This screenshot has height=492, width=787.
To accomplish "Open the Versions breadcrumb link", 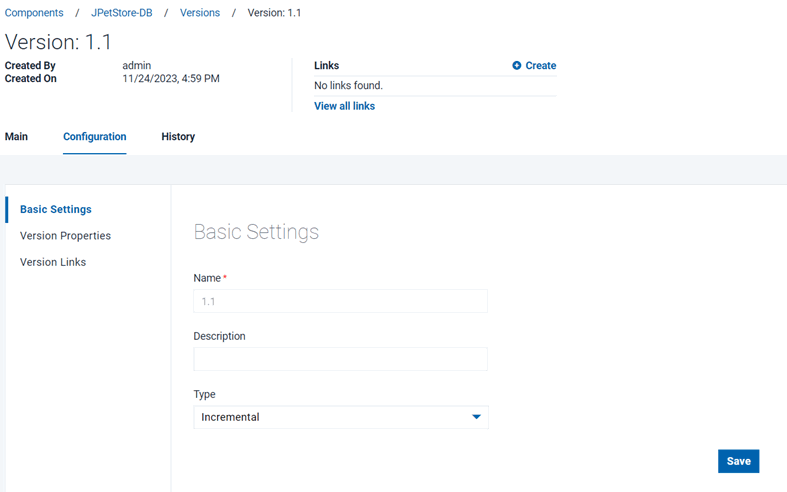I will (200, 13).
